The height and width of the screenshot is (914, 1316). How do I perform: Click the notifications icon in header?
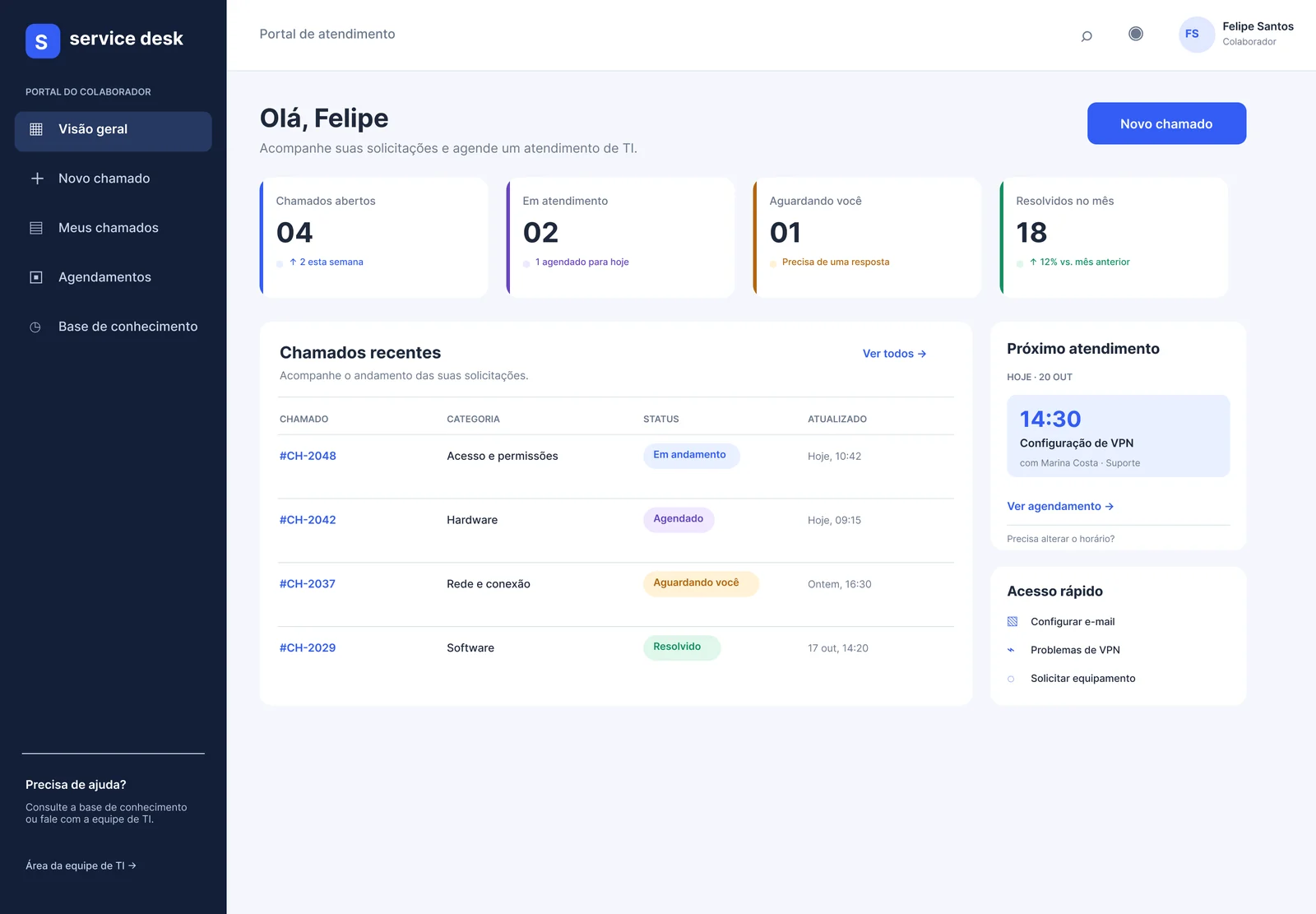click(x=1136, y=34)
